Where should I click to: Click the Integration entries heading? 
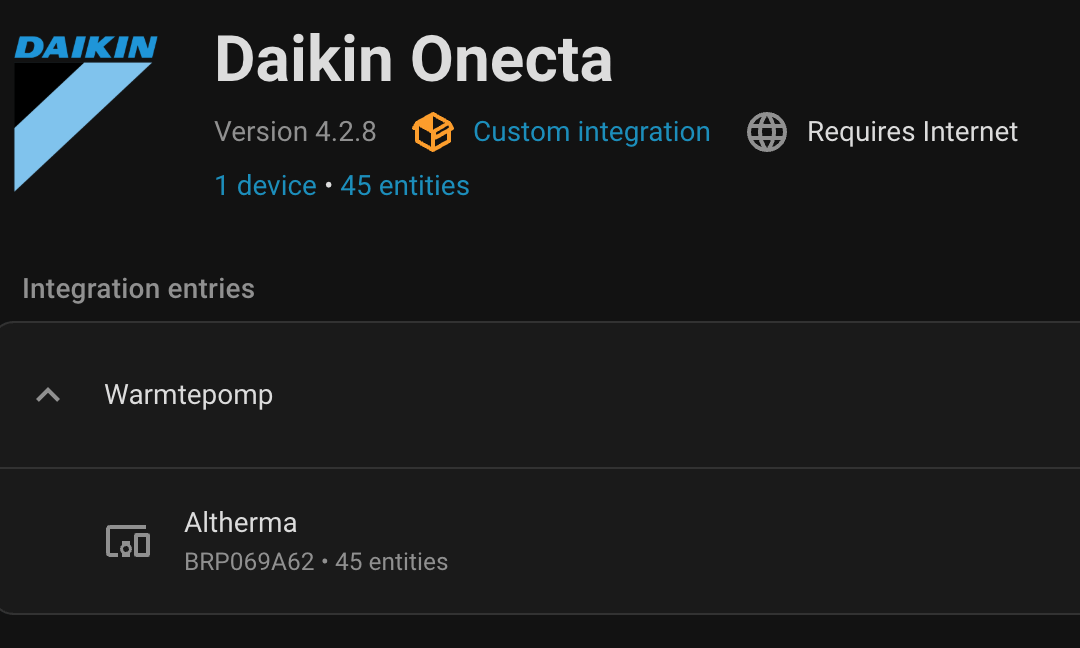(x=138, y=289)
